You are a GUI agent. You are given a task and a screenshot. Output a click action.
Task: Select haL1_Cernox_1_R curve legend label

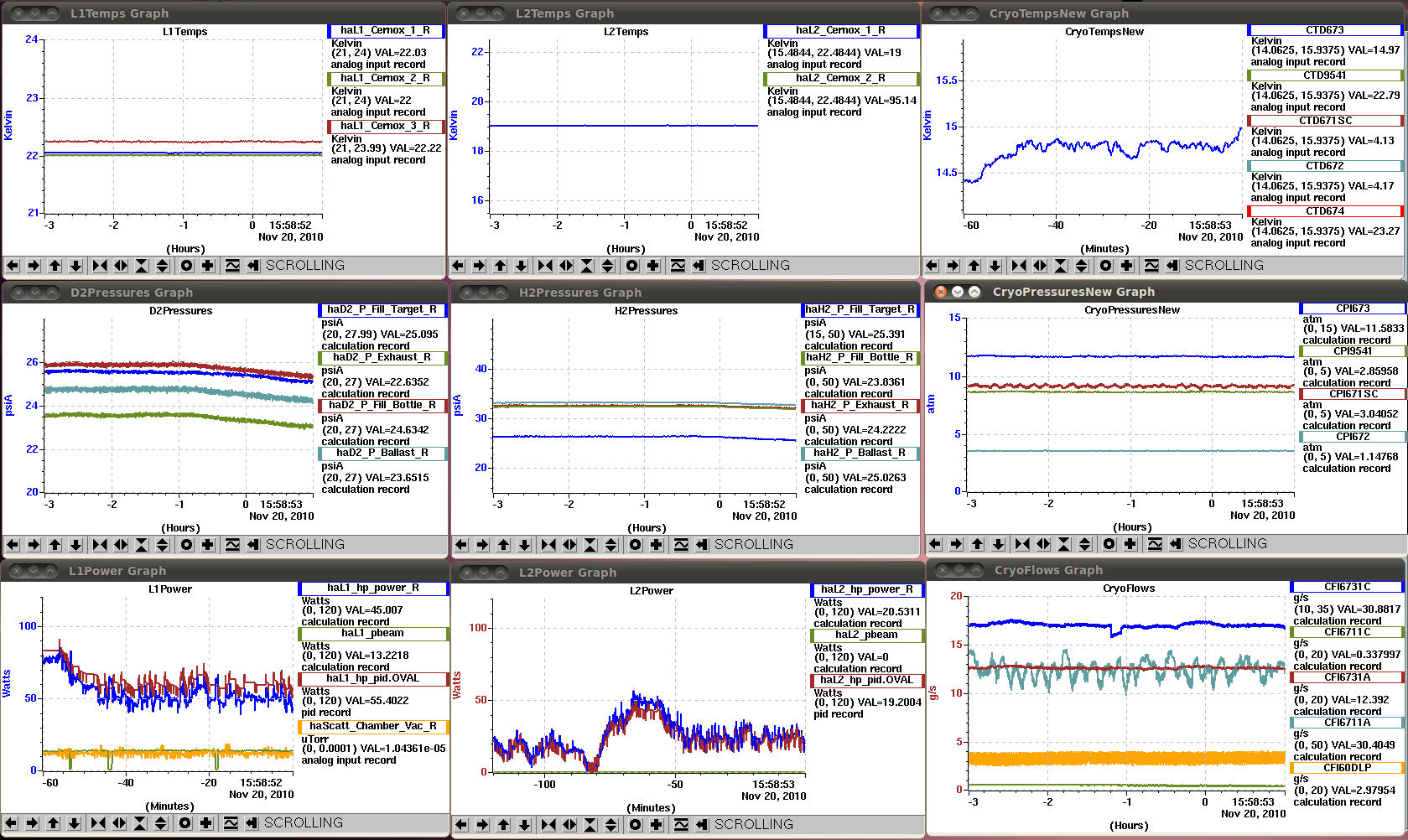(x=386, y=31)
